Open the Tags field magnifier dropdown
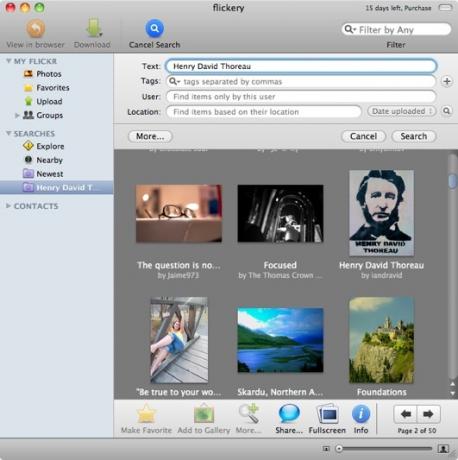 (x=174, y=81)
